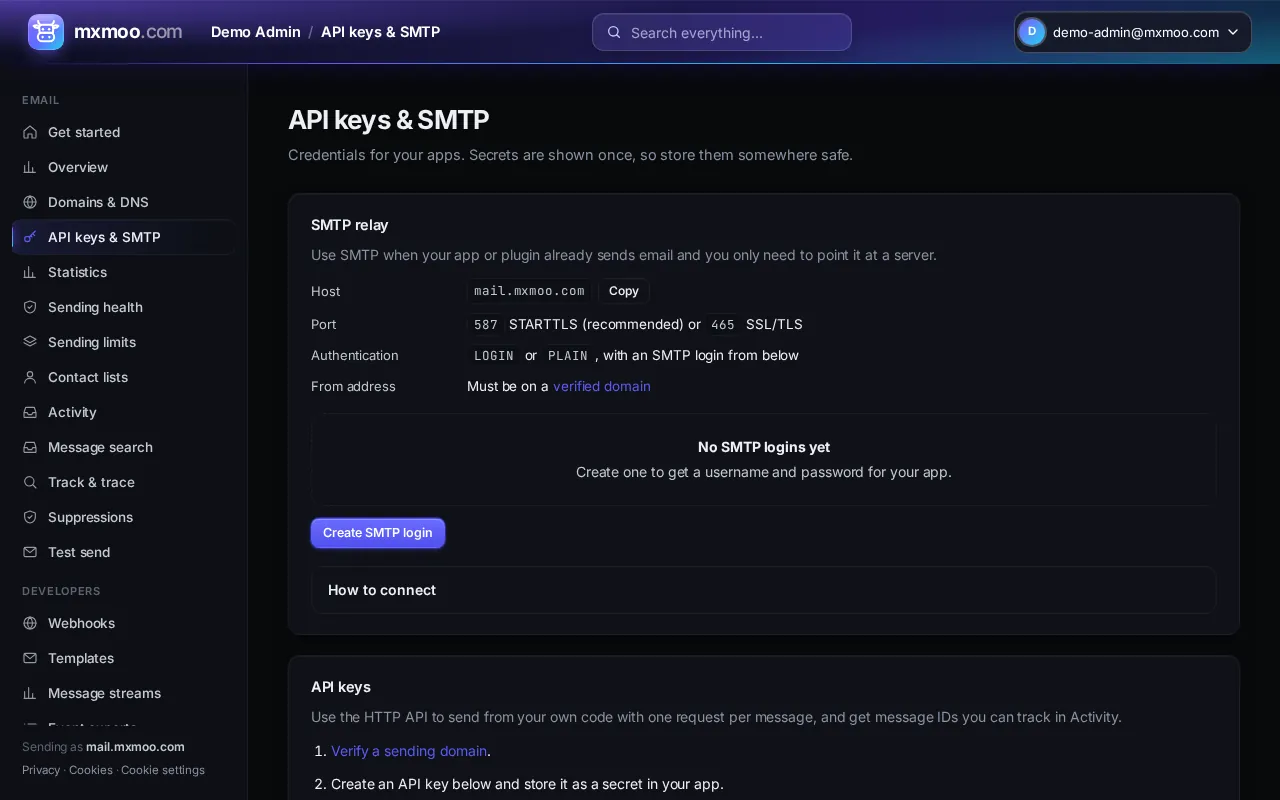Click the Statistics chart icon
Screen dimensions: 1280x800
click(30, 272)
